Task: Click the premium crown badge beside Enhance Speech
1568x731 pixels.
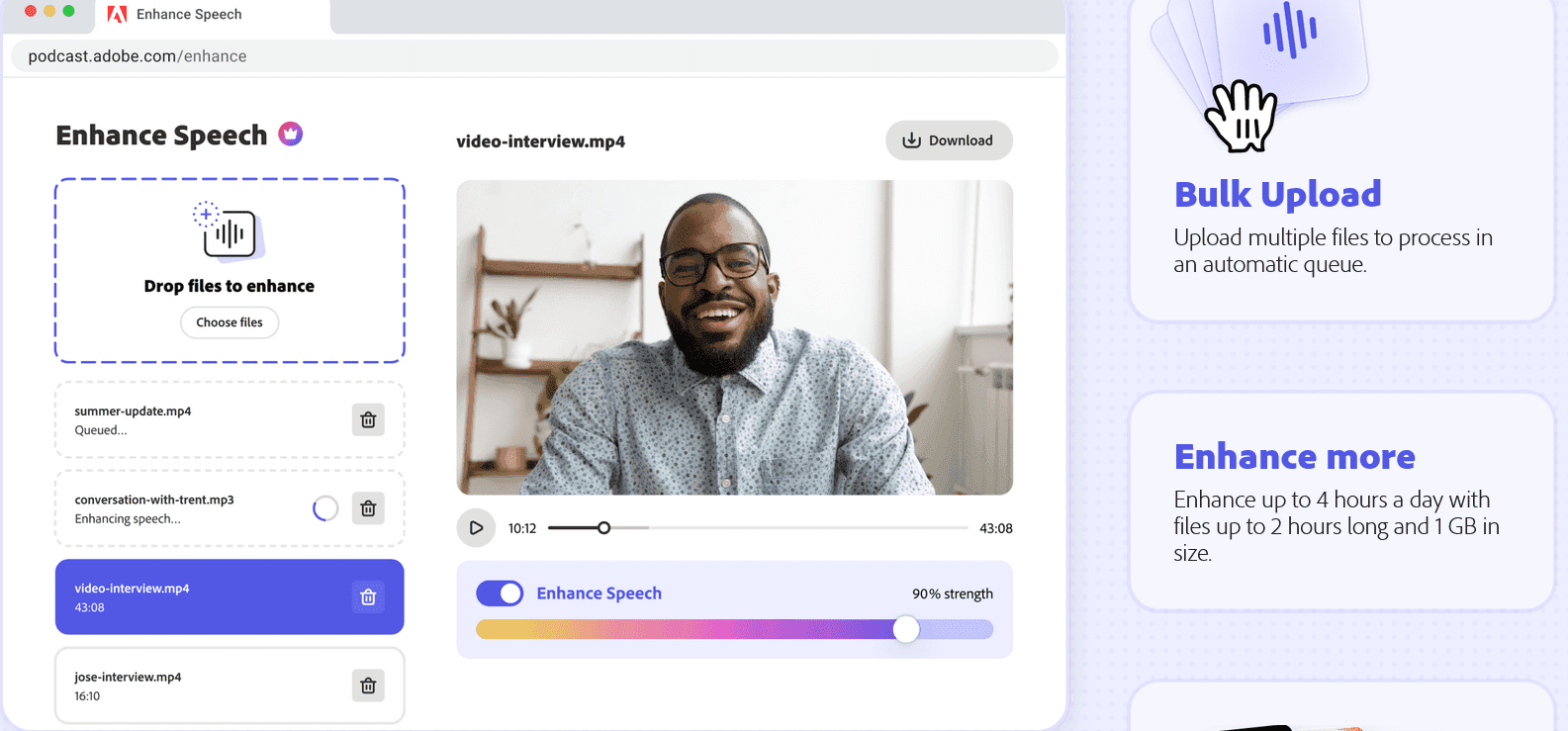Action: [290, 134]
